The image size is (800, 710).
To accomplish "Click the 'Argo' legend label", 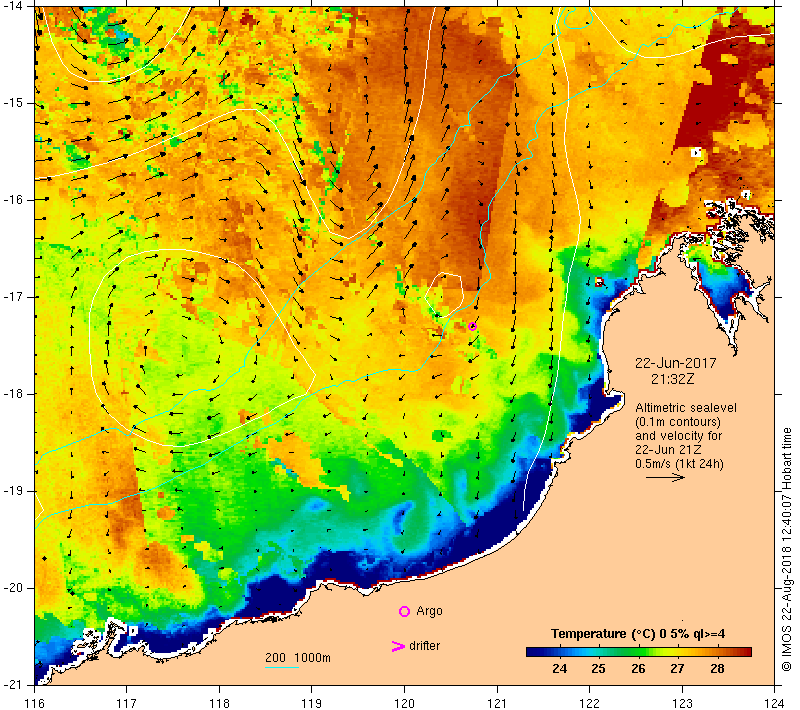I will 429,611.
